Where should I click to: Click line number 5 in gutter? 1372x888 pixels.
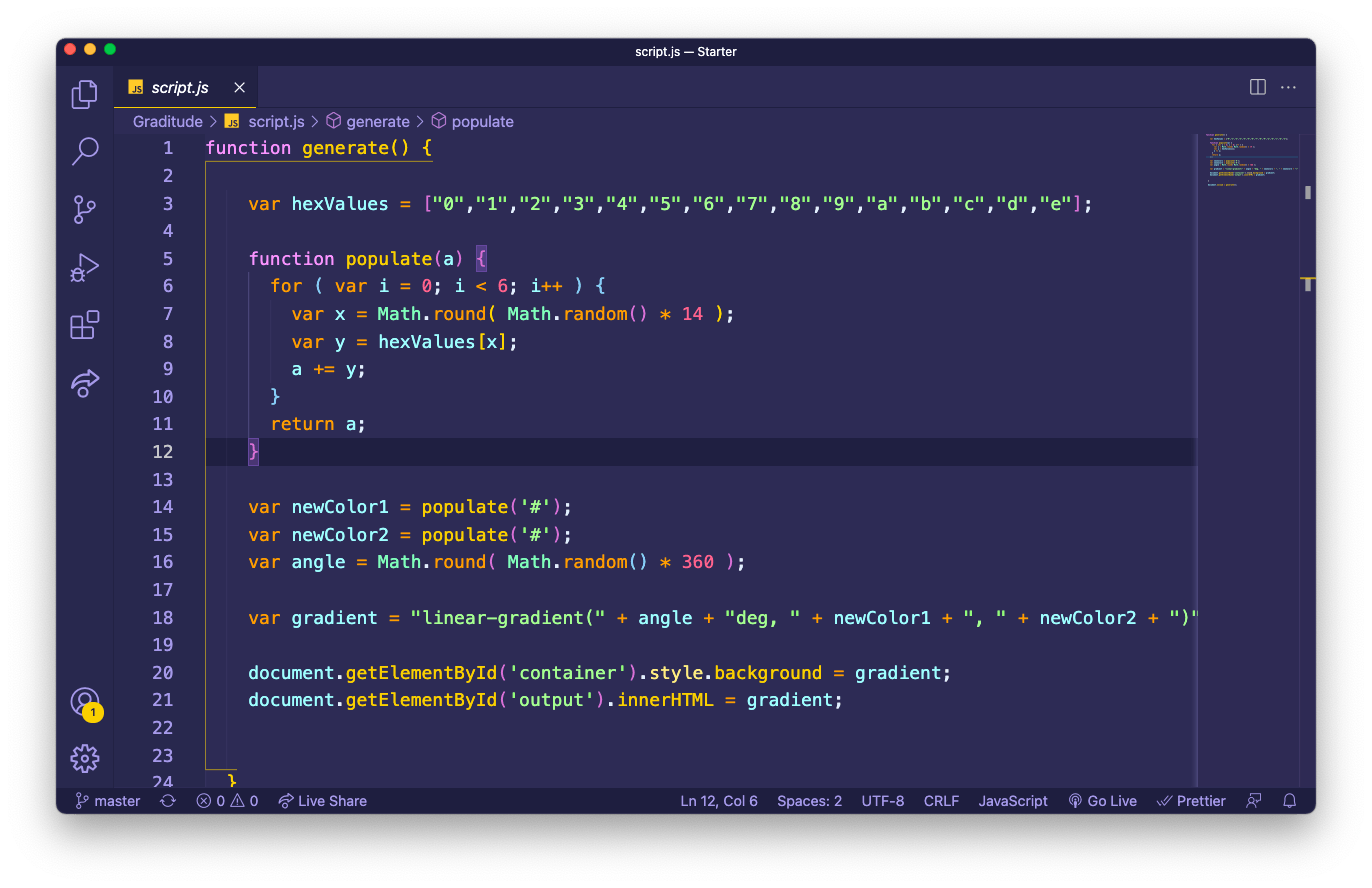point(168,259)
